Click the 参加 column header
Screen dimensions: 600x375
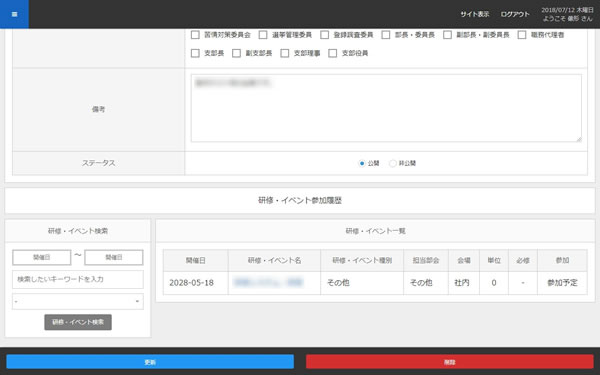(x=562, y=261)
